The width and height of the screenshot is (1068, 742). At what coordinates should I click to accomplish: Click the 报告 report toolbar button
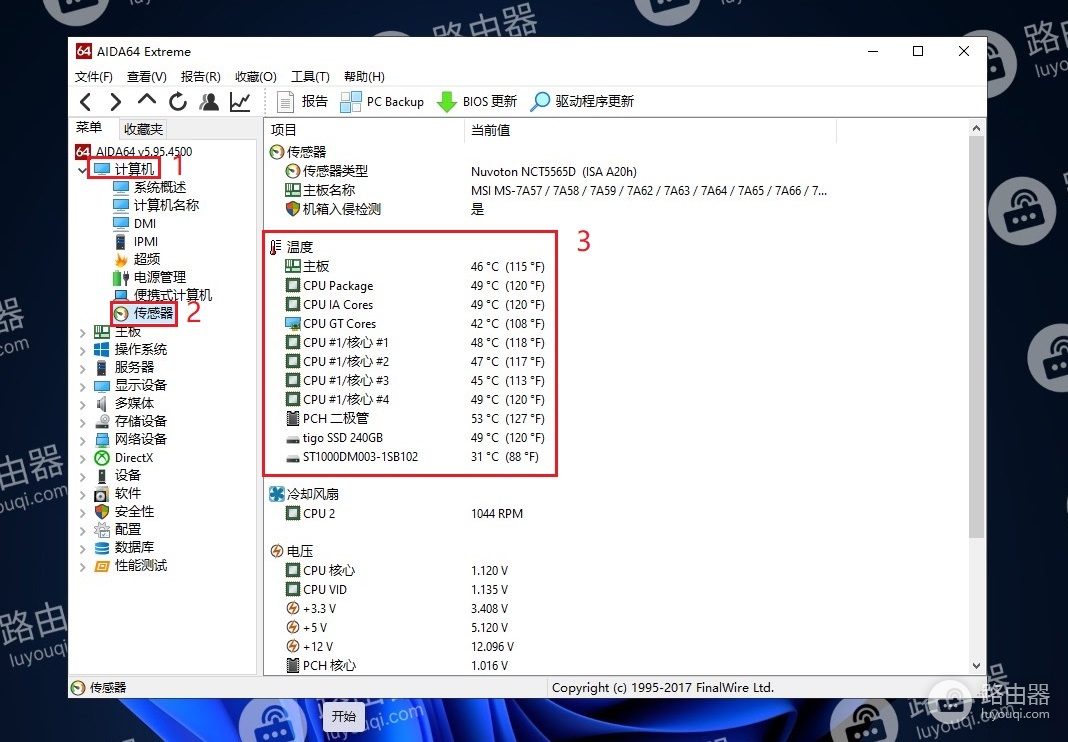point(302,102)
